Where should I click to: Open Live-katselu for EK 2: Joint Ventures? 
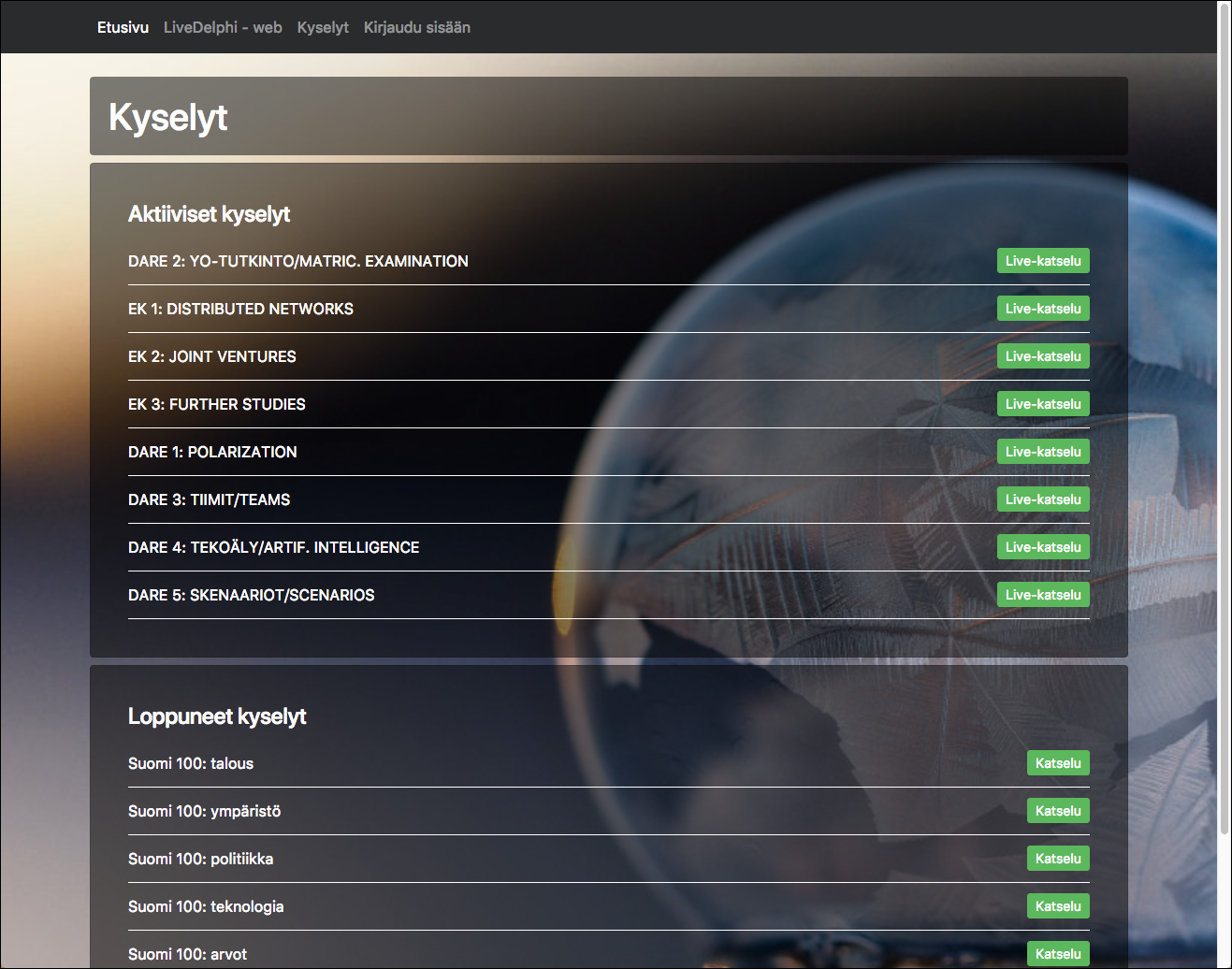coord(1043,356)
